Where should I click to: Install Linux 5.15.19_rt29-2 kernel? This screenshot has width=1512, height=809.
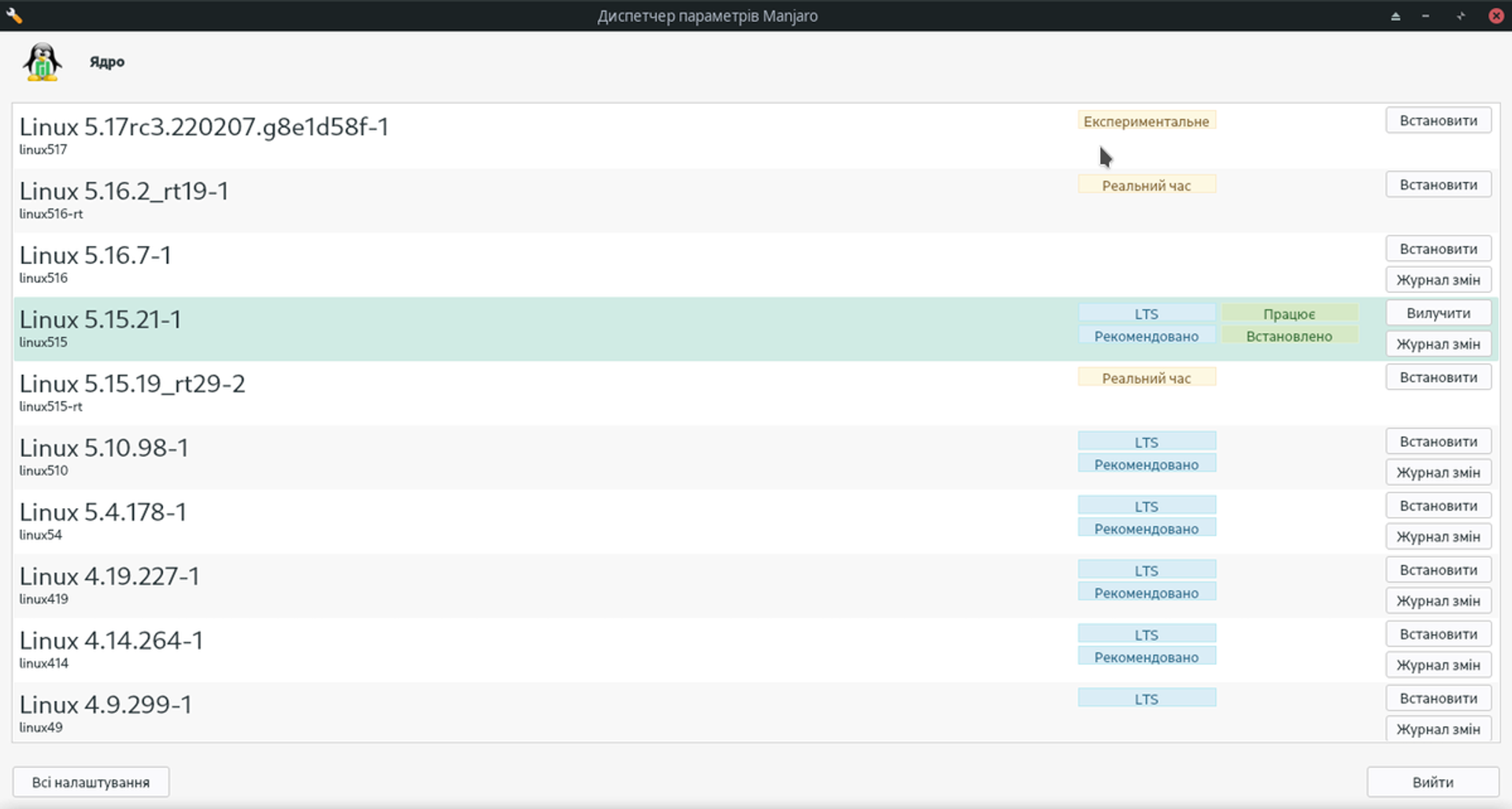[1438, 377]
